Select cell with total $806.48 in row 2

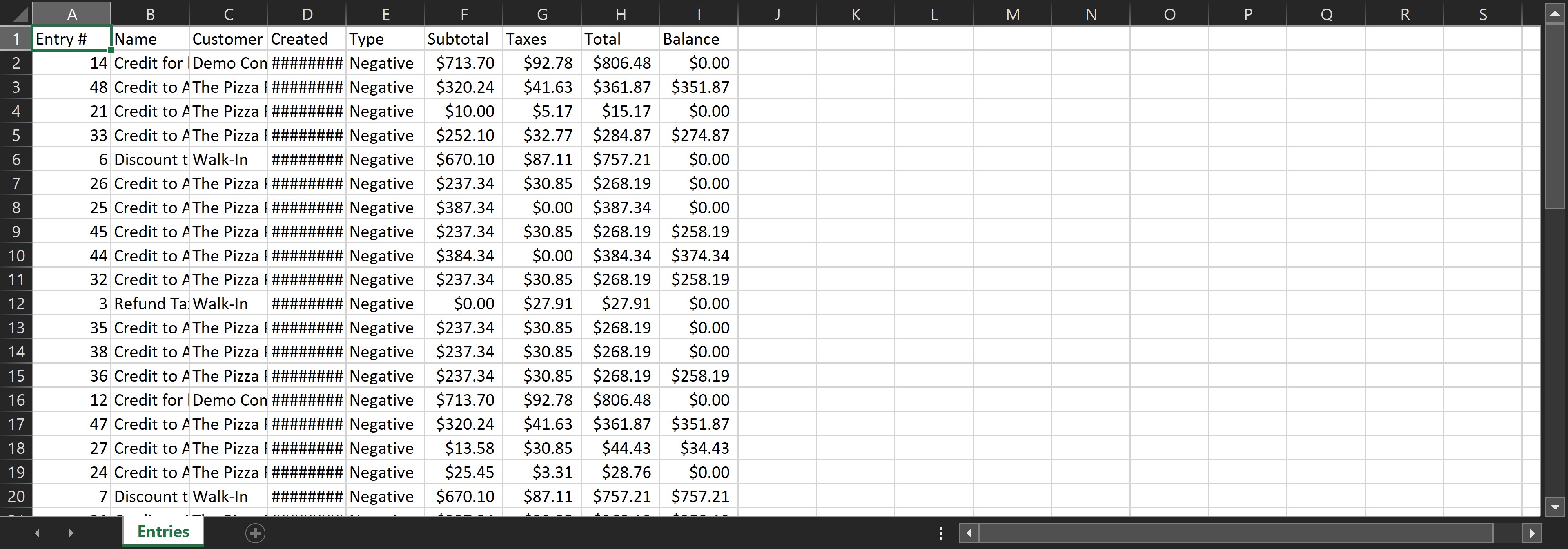pyautogui.click(x=620, y=63)
